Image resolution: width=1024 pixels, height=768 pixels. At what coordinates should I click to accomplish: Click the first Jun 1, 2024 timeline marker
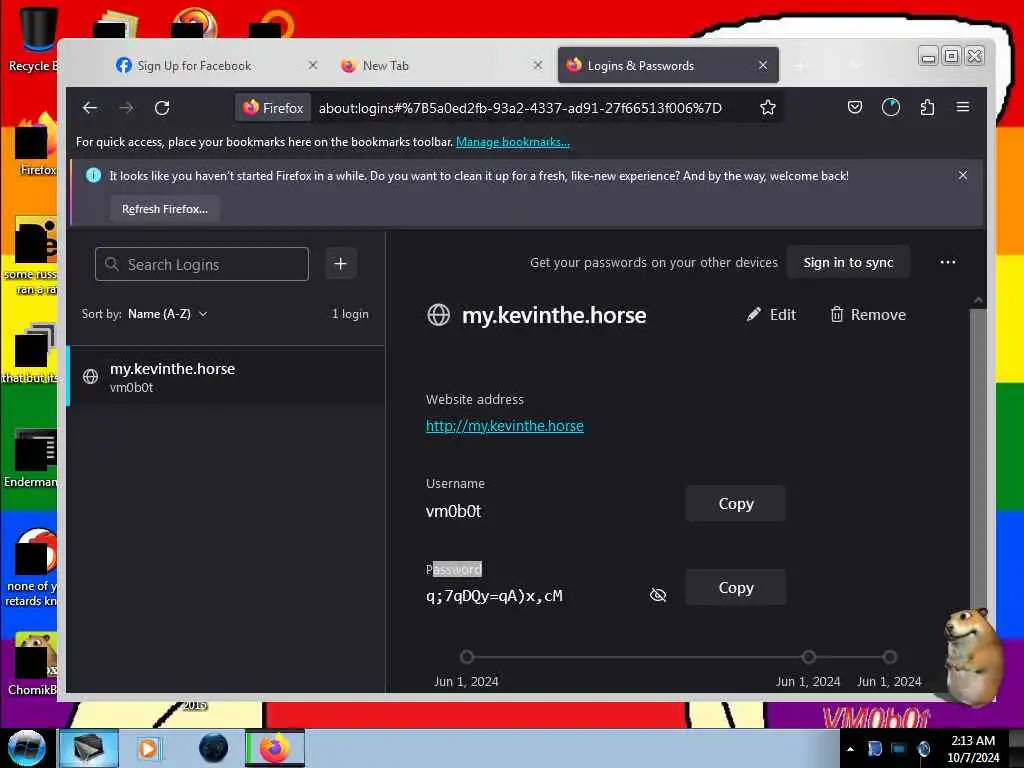tap(466, 657)
